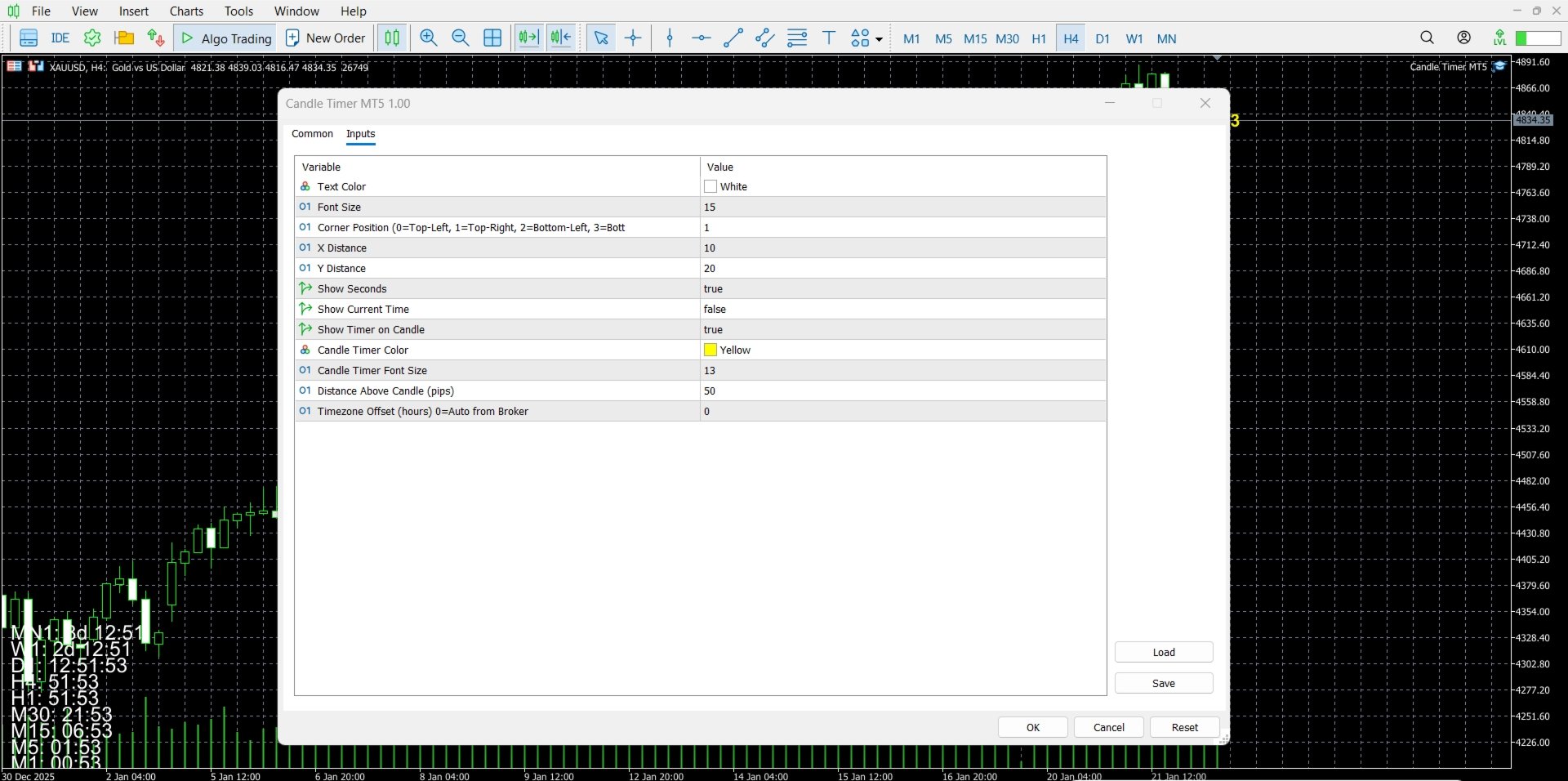
Task: Select the Fibonacci retracement tool
Action: (x=797, y=38)
